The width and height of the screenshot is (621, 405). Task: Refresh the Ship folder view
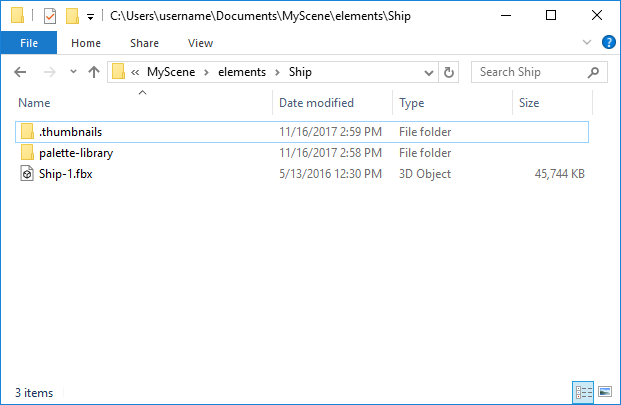click(448, 72)
